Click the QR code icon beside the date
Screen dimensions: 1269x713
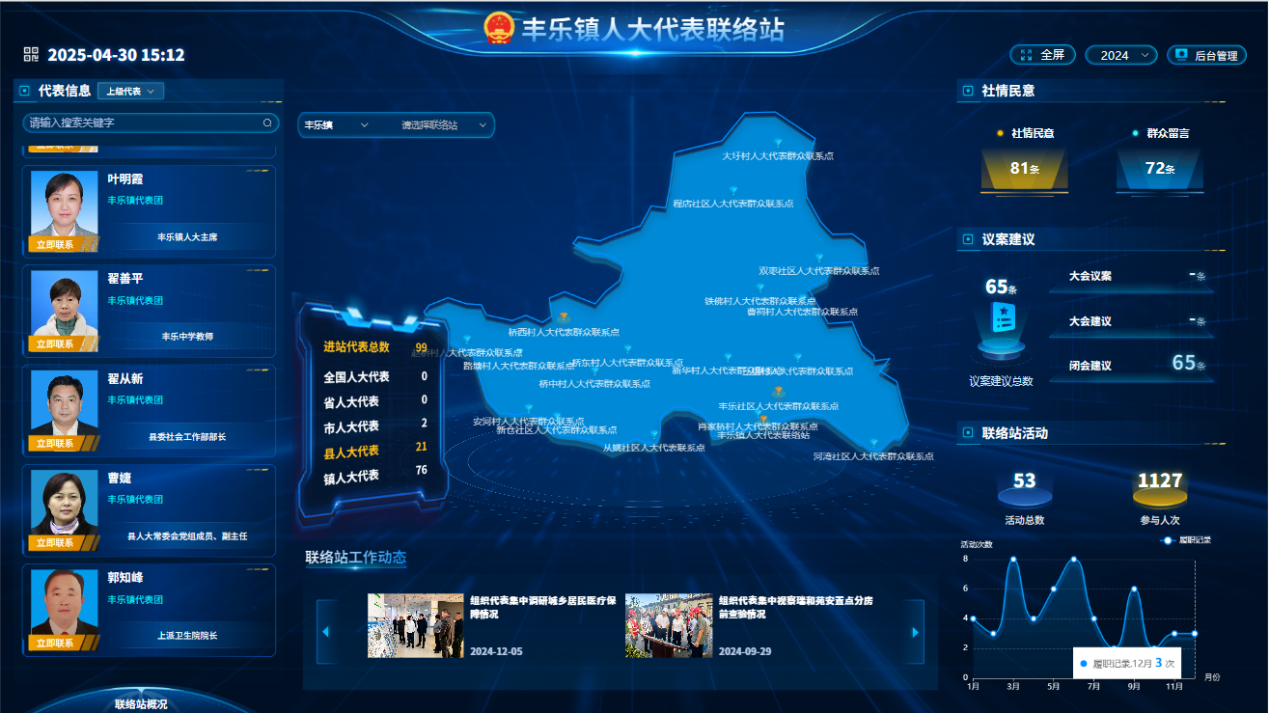[31, 55]
